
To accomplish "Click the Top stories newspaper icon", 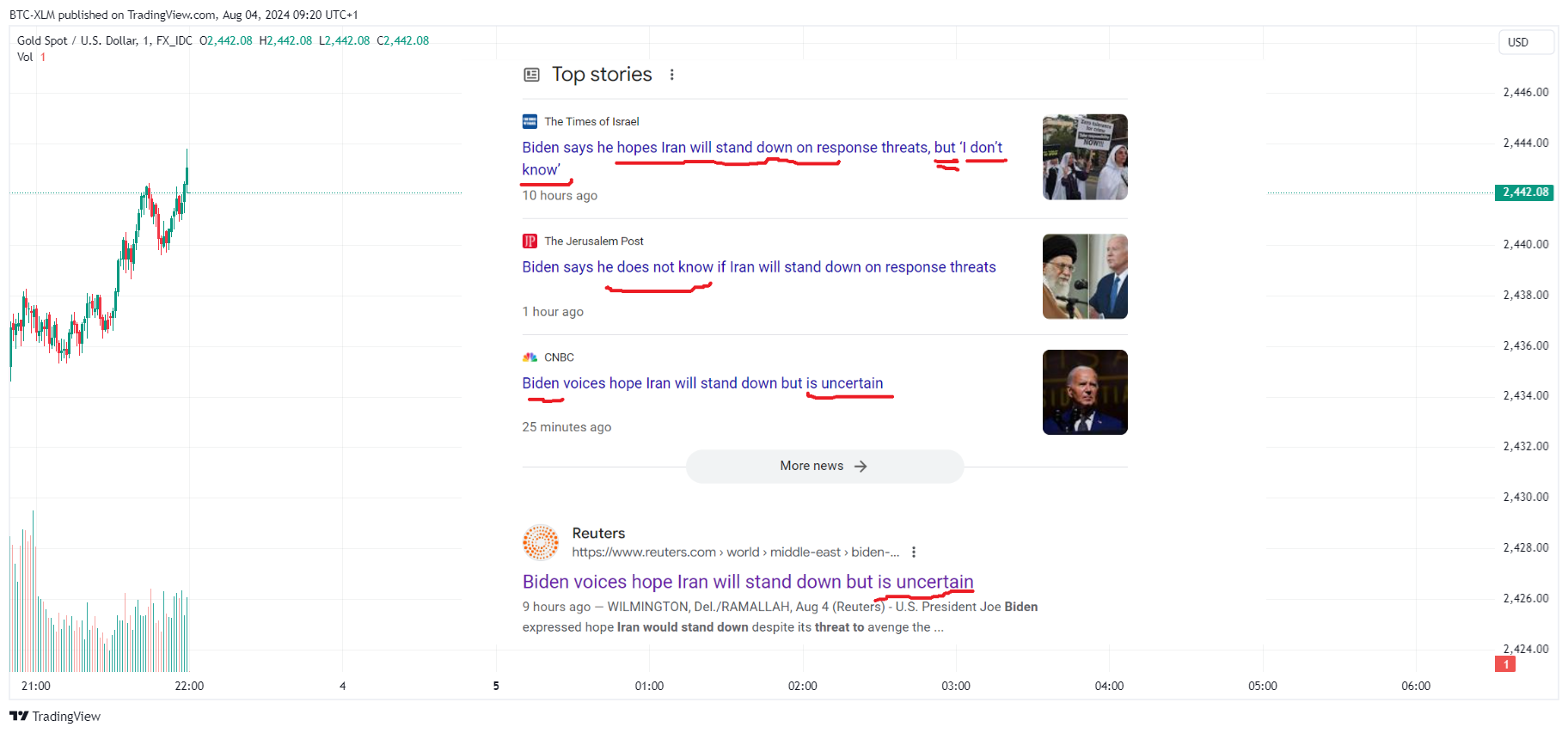I will point(531,75).
